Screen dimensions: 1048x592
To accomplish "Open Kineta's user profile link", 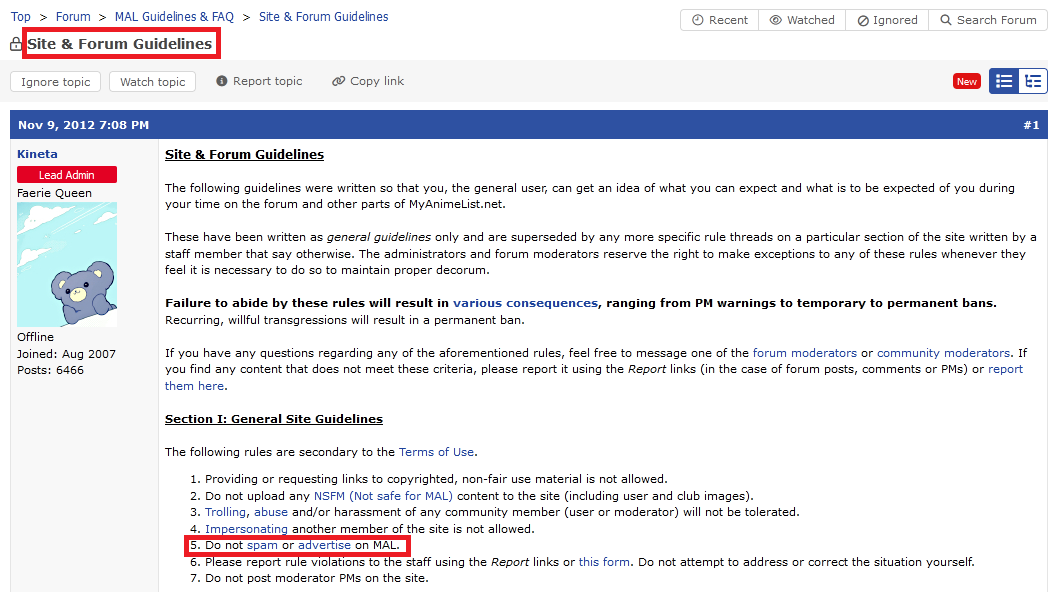I will coord(37,154).
